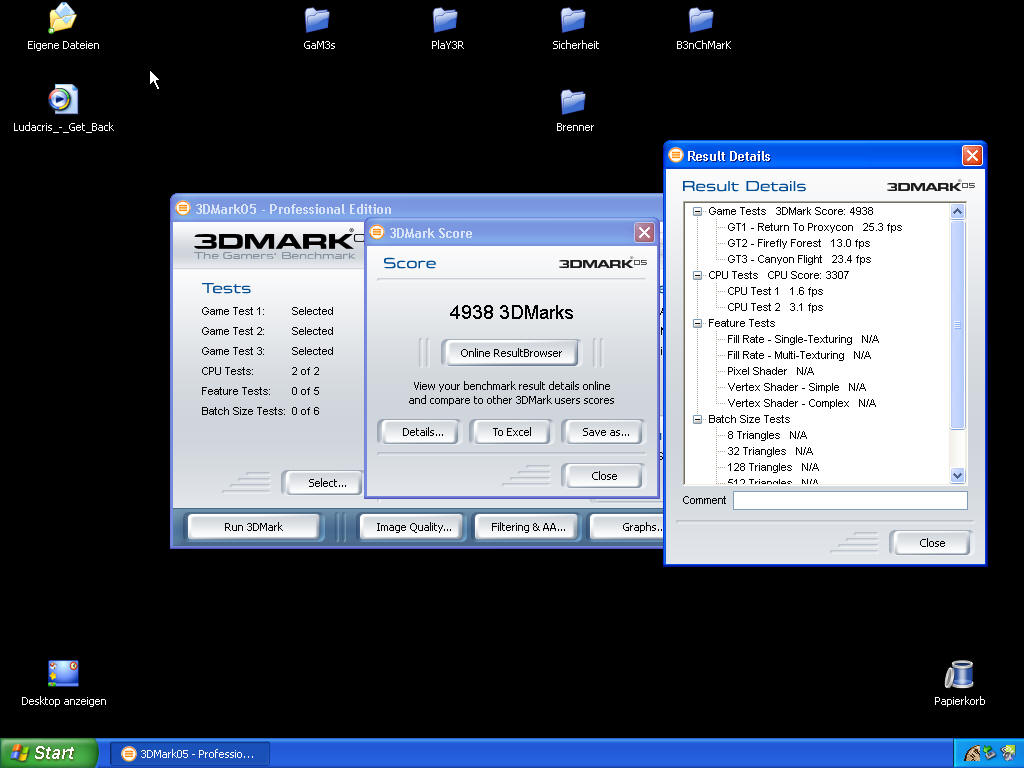Select 128 Triangles row
The width and height of the screenshot is (1024, 768).
(x=773, y=467)
